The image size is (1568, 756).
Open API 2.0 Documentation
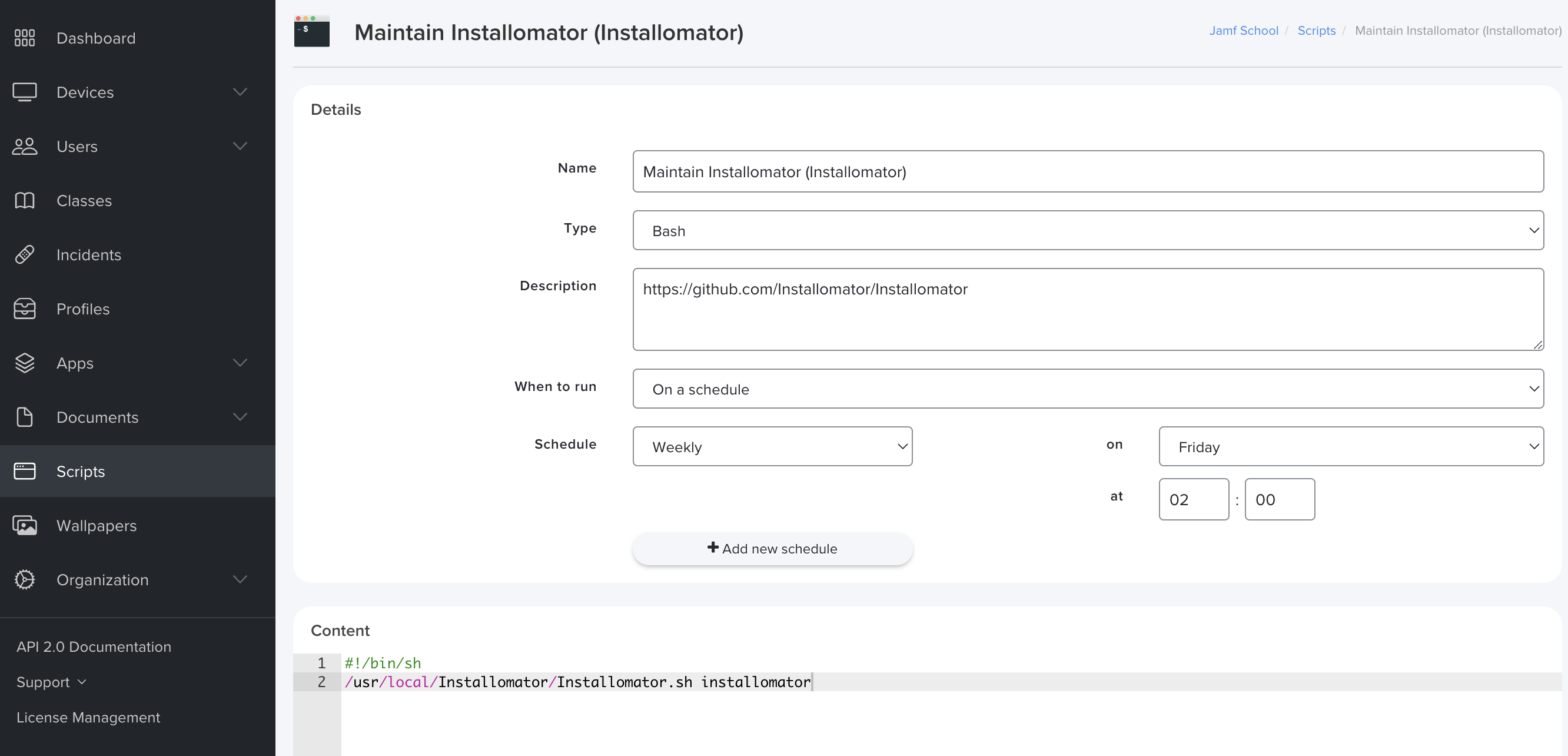point(94,646)
